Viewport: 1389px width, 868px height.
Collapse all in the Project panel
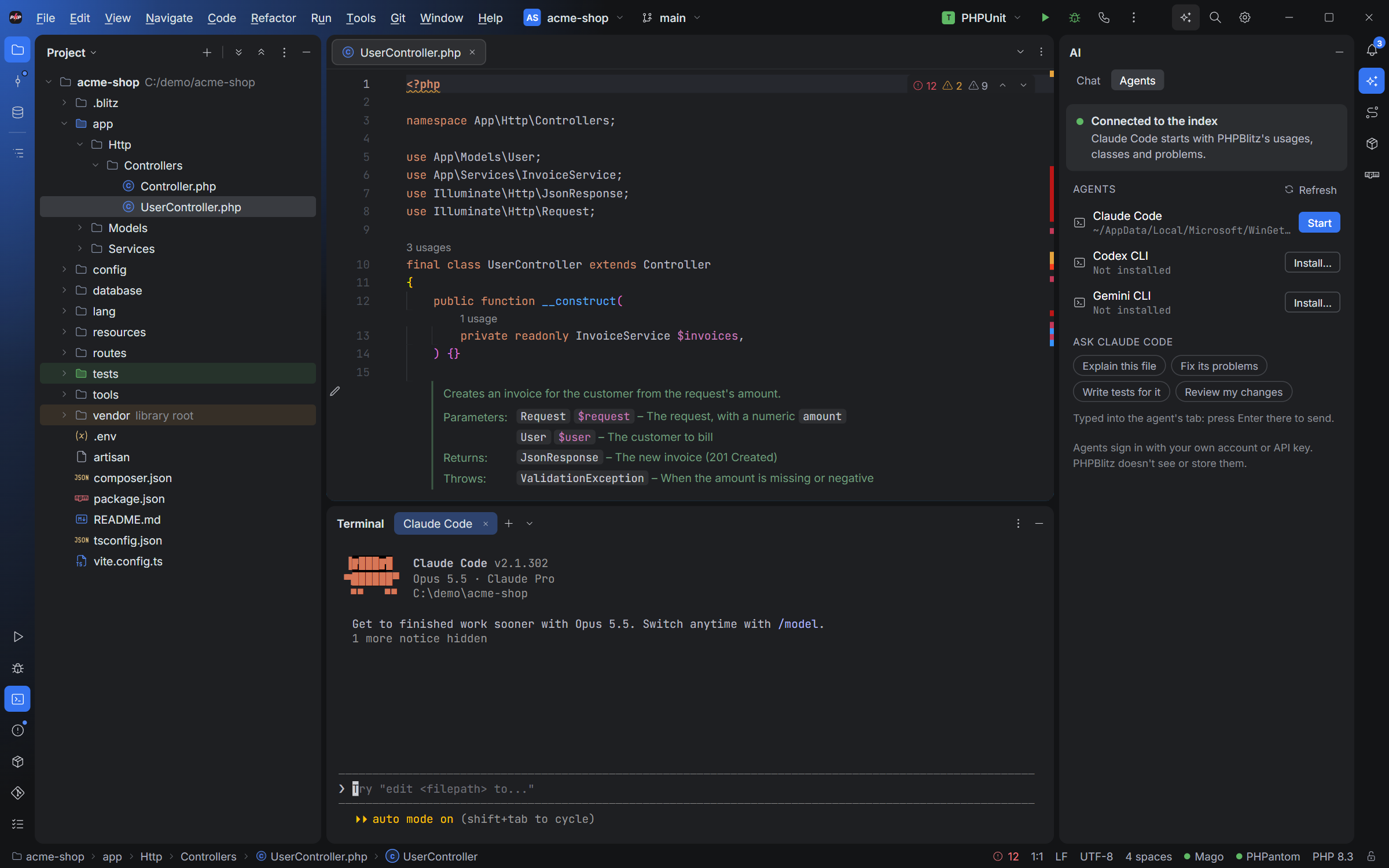point(261,53)
